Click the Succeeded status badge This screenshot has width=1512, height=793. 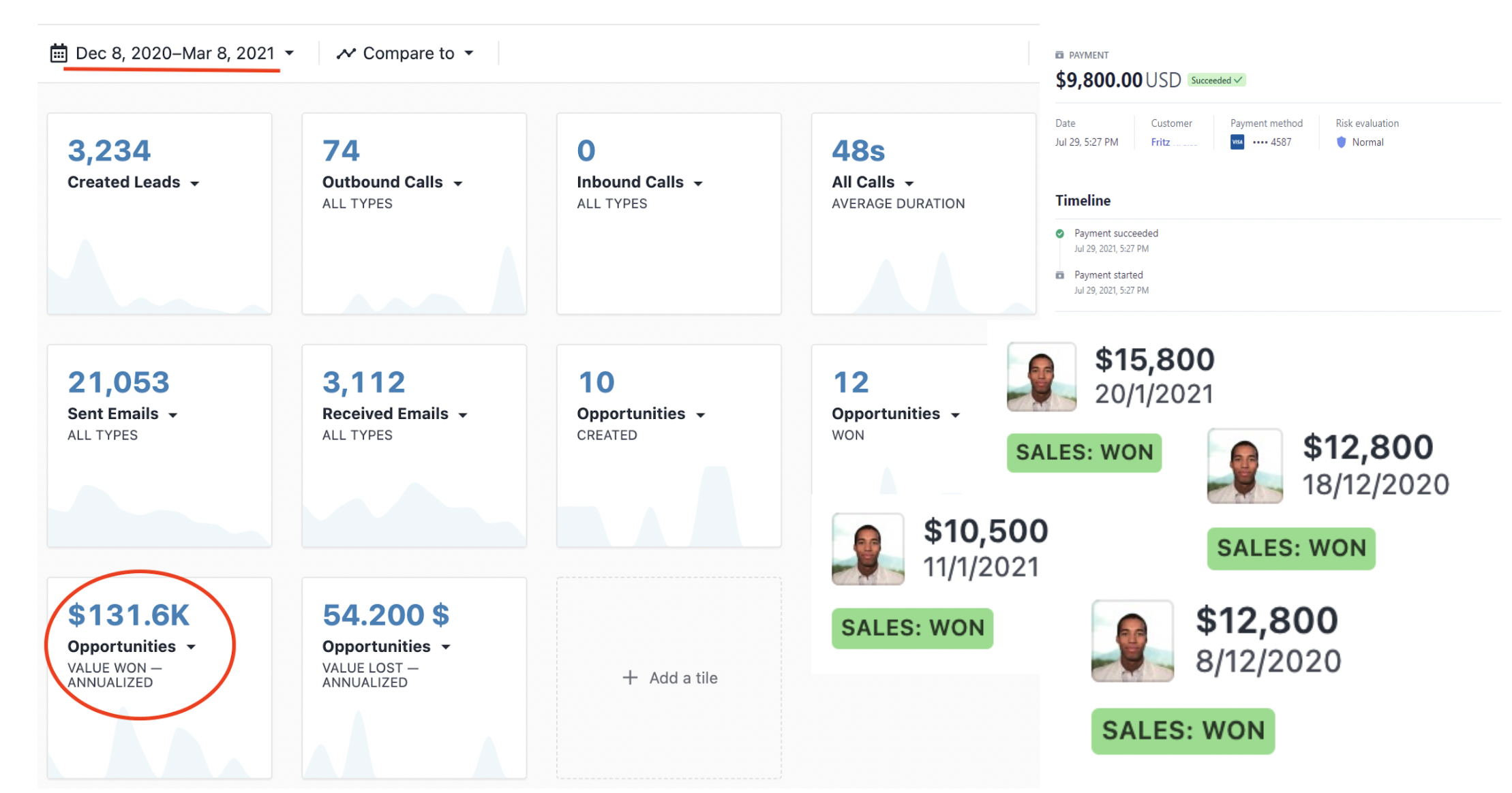point(1216,80)
